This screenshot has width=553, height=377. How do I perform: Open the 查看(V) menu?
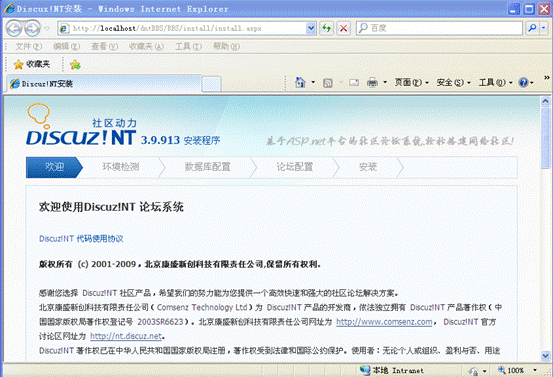pyautogui.click(x=104, y=46)
